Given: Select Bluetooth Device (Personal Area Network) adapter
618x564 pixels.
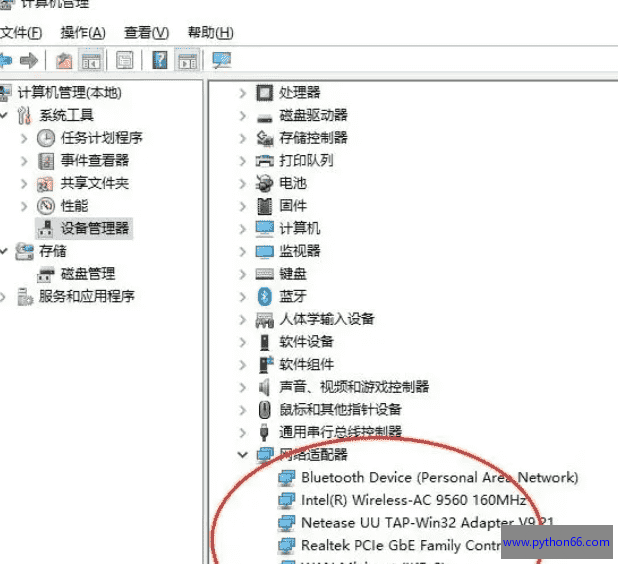Looking at the screenshot, I should (439, 478).
